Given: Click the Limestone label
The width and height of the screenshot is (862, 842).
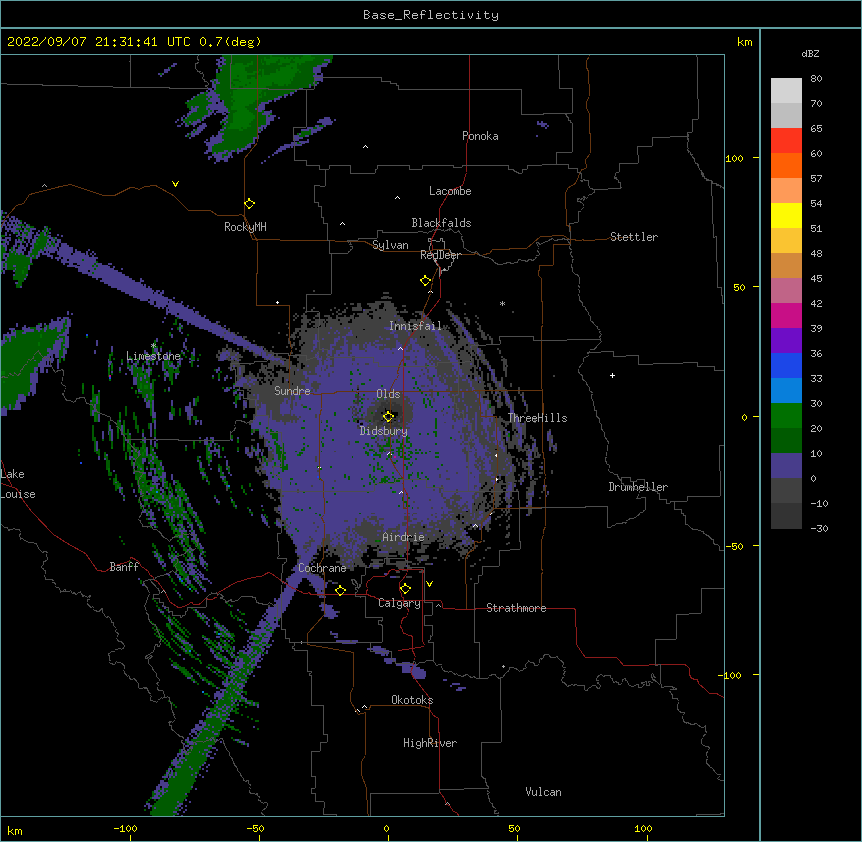Looking at the screenshot, I should tap(153, 356).
